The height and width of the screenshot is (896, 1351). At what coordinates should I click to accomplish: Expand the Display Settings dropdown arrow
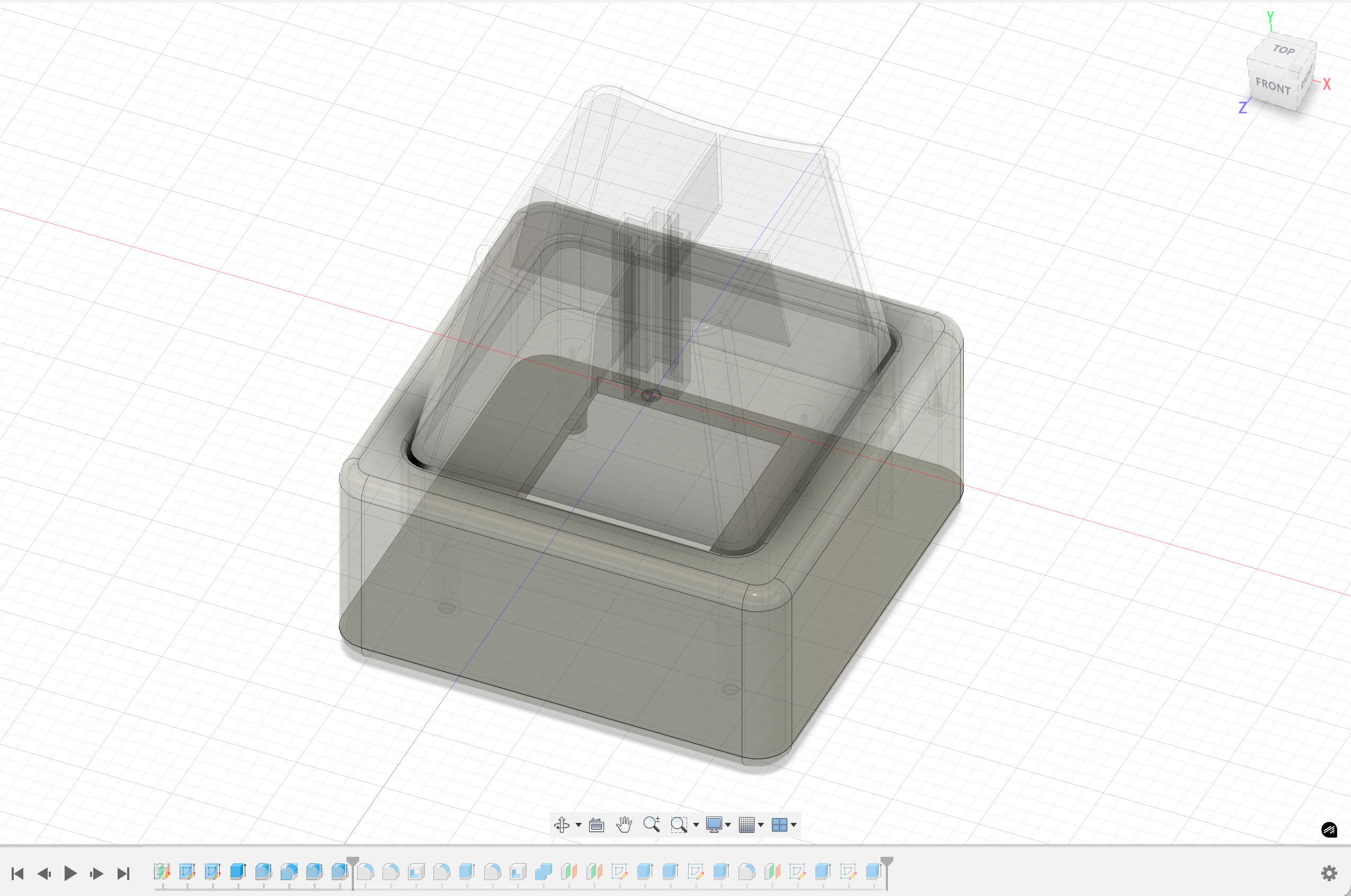click(x=728, y=825)
